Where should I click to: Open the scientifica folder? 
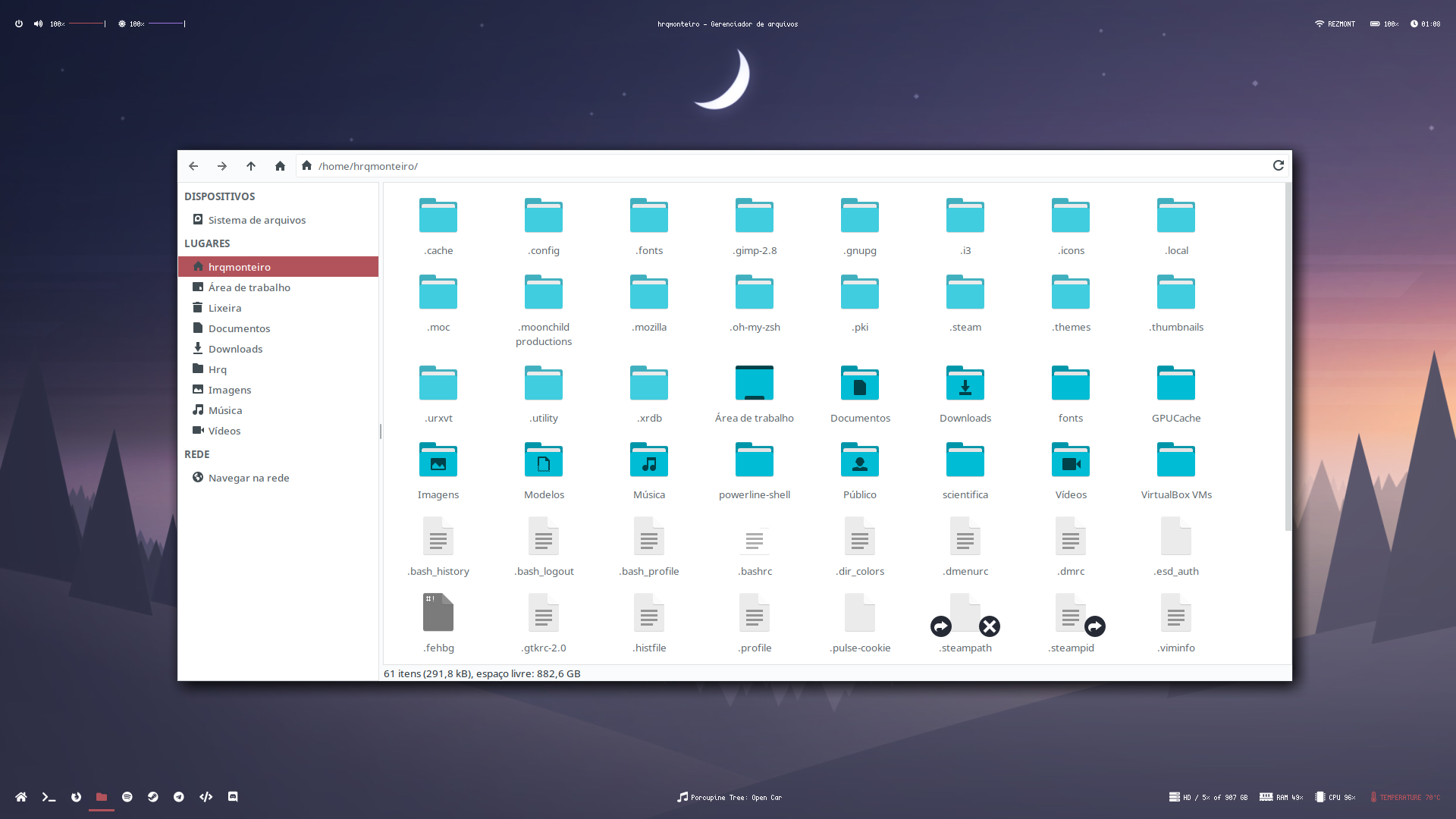965,470
